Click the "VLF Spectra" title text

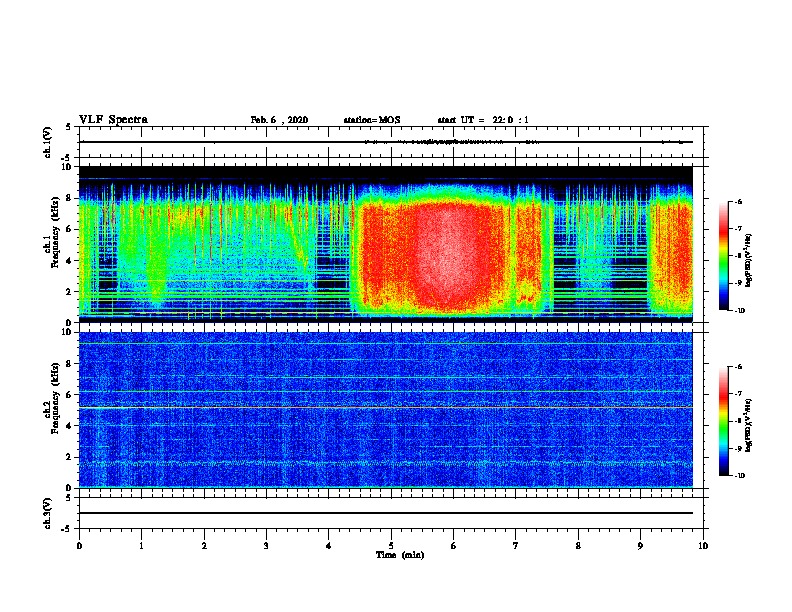tap(113, 120)
